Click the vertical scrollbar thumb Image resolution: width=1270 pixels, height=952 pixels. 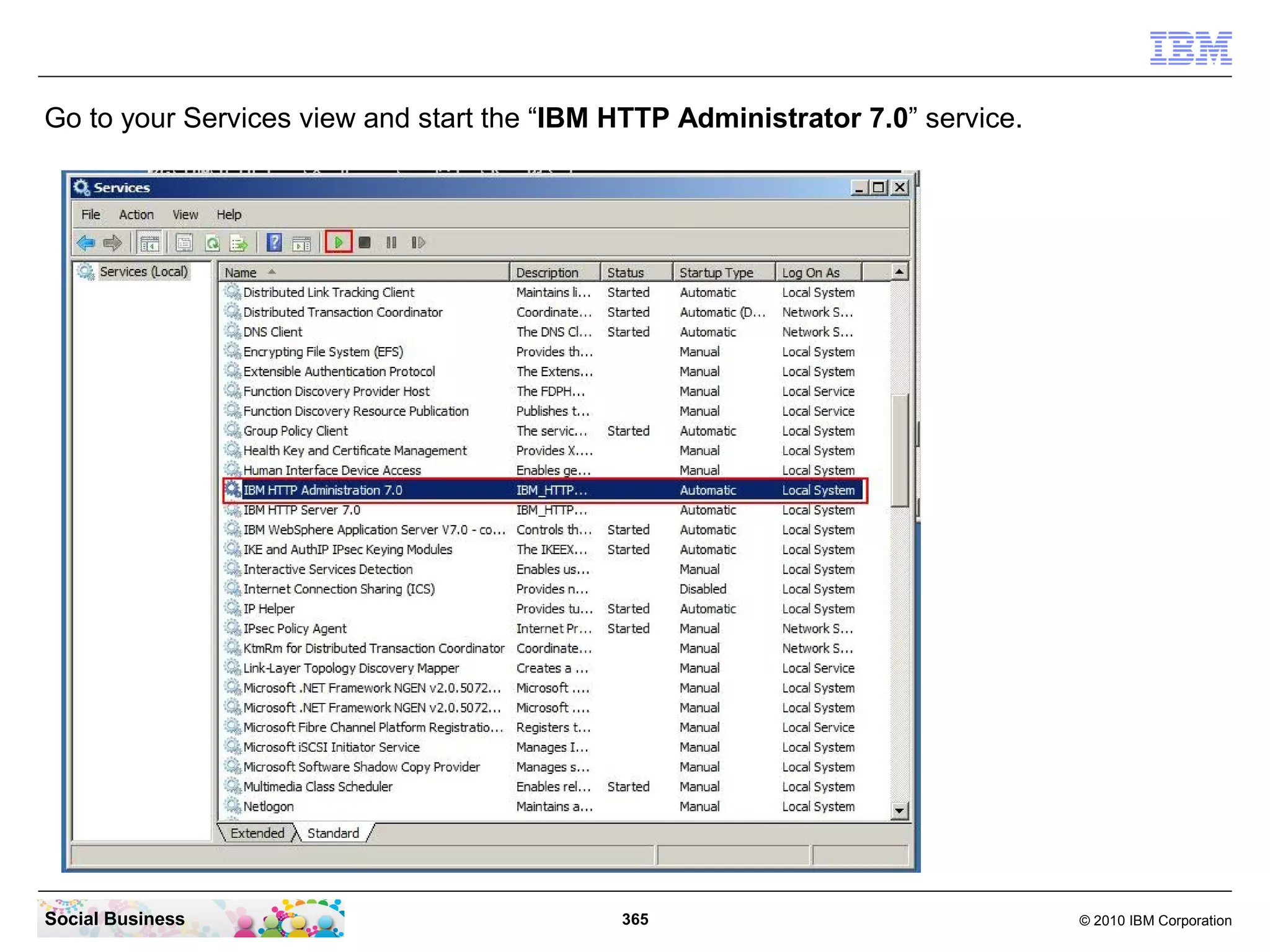pos(899,450)
